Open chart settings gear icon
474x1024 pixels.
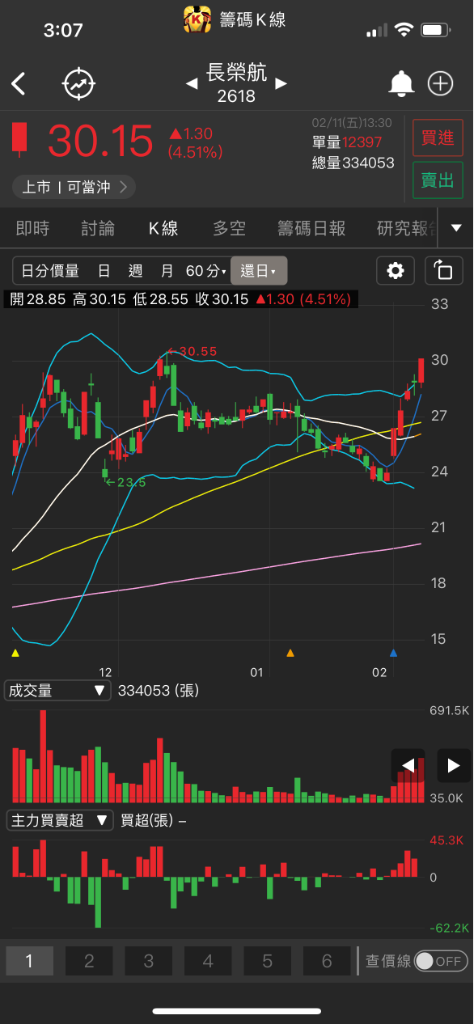click(x=396, y=270)
